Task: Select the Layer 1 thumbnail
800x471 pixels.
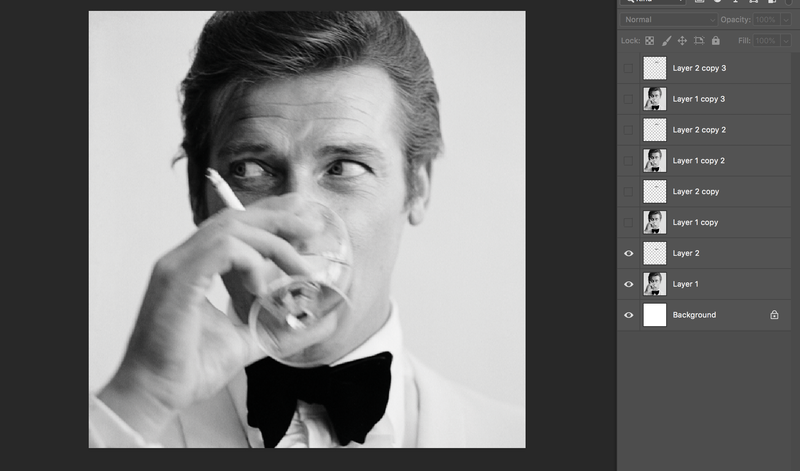Action: coord(655,284)
